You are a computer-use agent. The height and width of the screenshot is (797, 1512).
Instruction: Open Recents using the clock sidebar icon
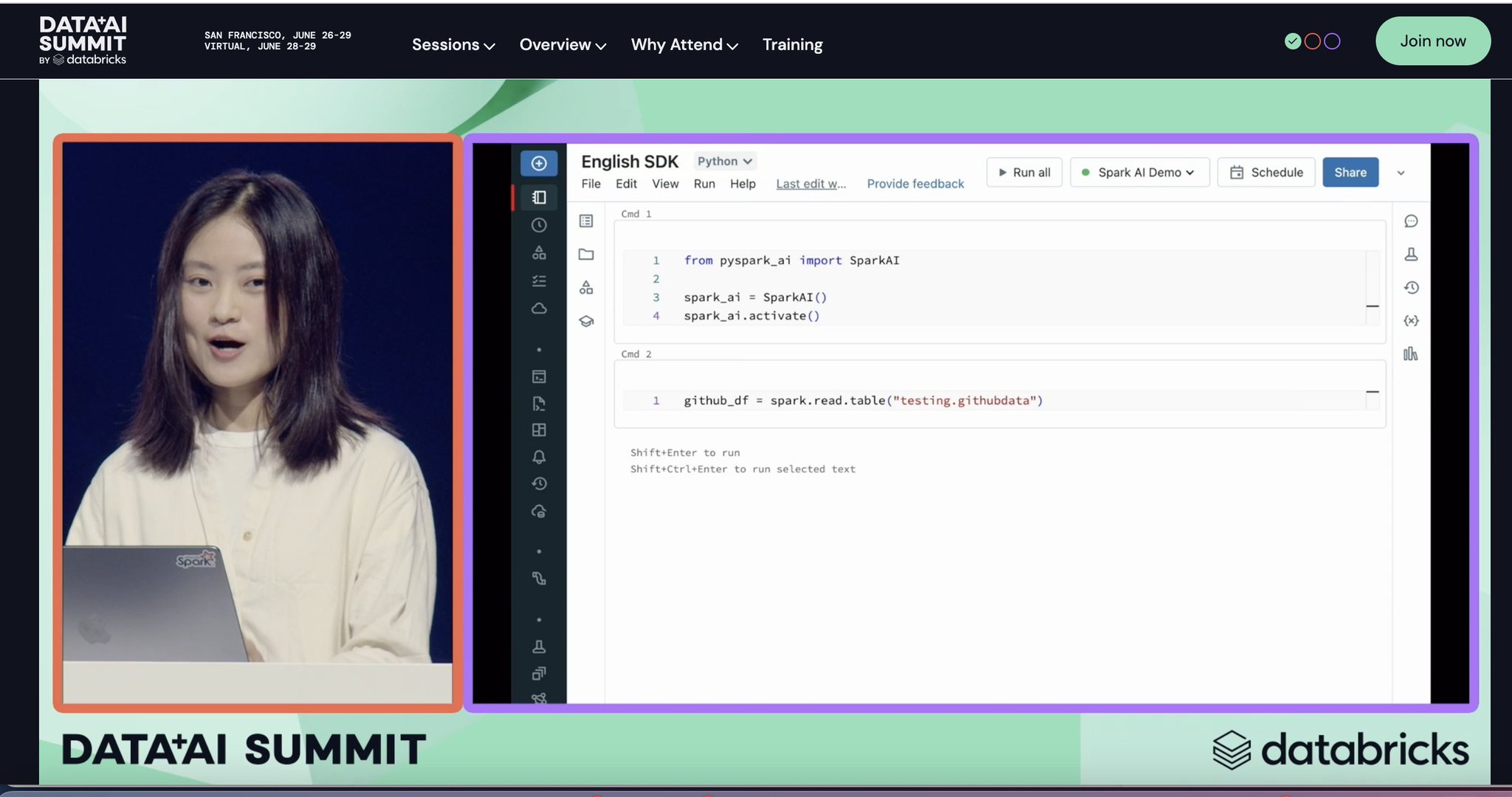[x=539, y=225]
